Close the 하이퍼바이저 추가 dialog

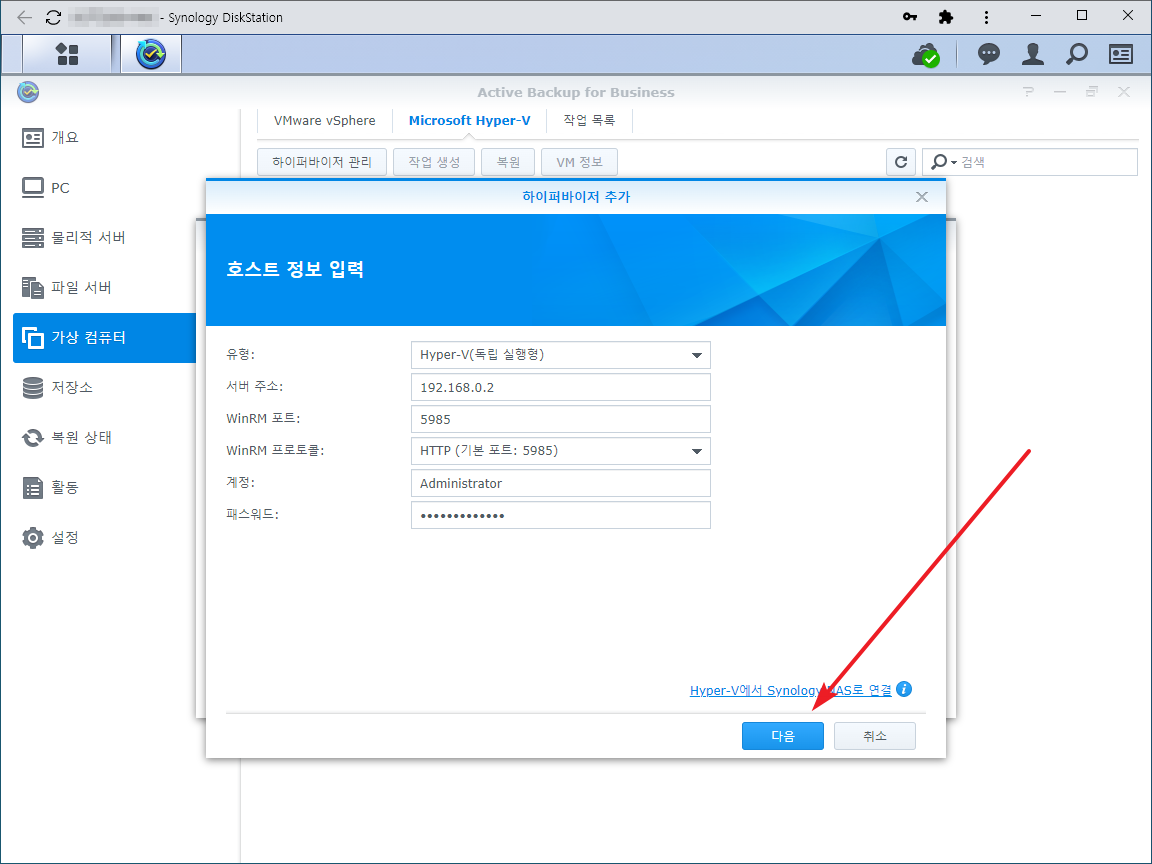point(921,197)
